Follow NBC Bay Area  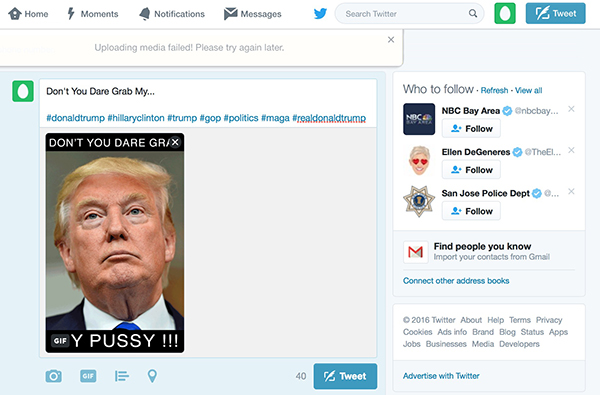(x=471, y=129)
